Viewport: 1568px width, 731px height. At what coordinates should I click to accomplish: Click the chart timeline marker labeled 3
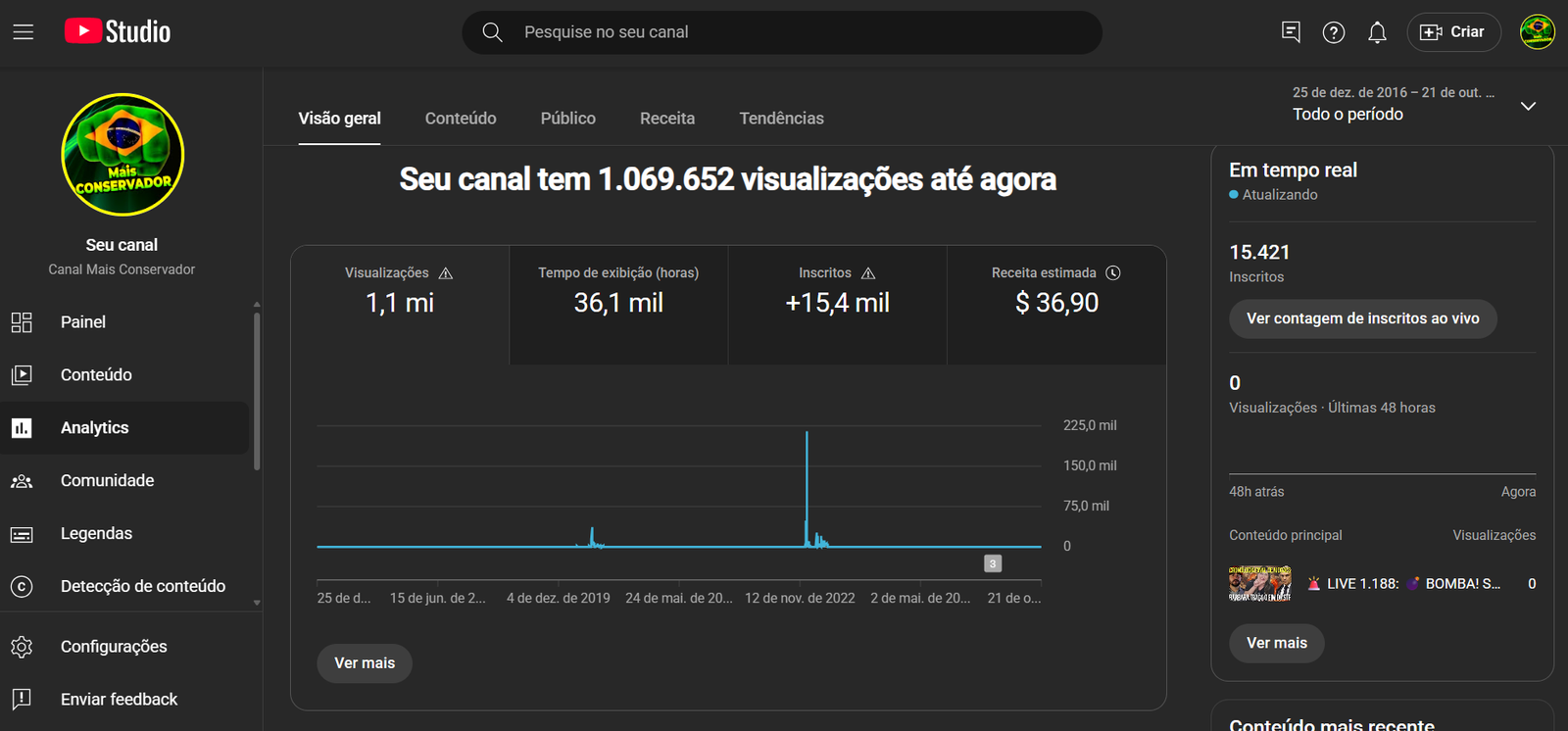tap(993, 563)
